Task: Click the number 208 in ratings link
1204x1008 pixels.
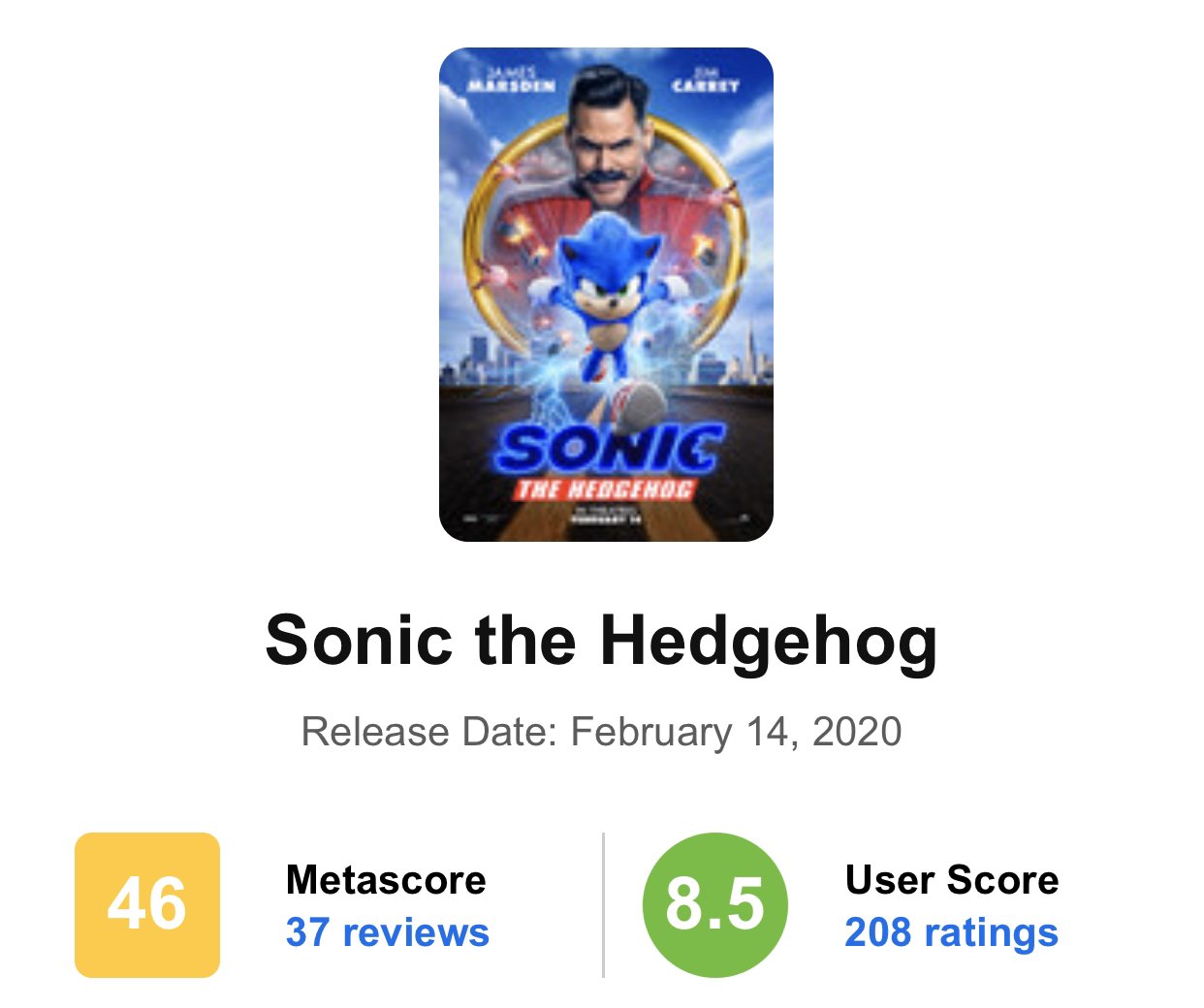Action: 877,932
